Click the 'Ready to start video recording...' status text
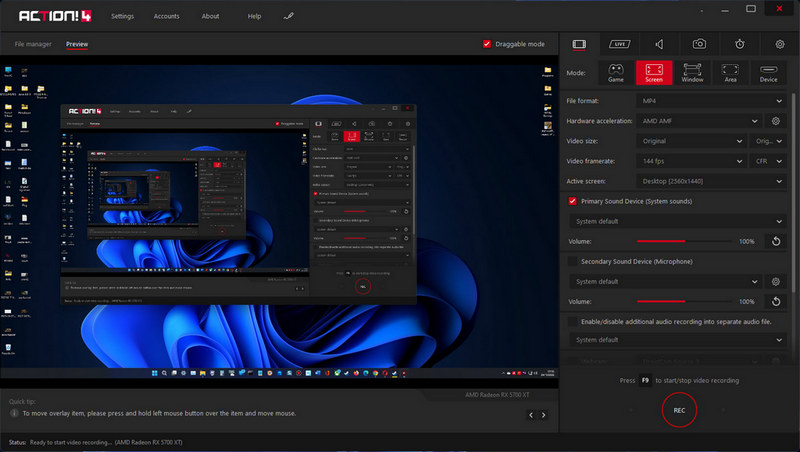Screen dimensions: 800x452 69,442
